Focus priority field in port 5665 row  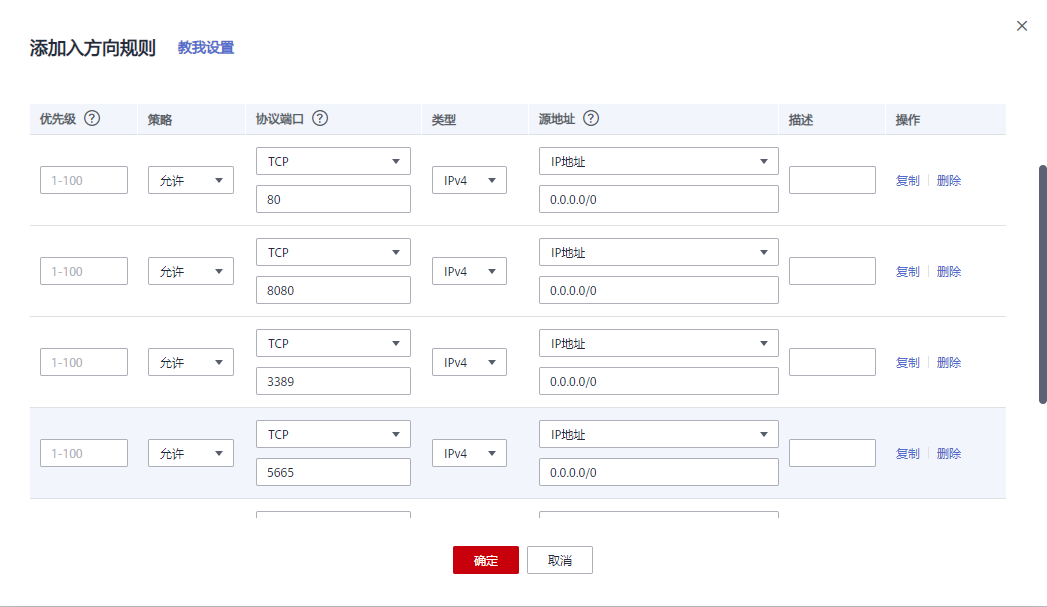click(x=83, y=453)
